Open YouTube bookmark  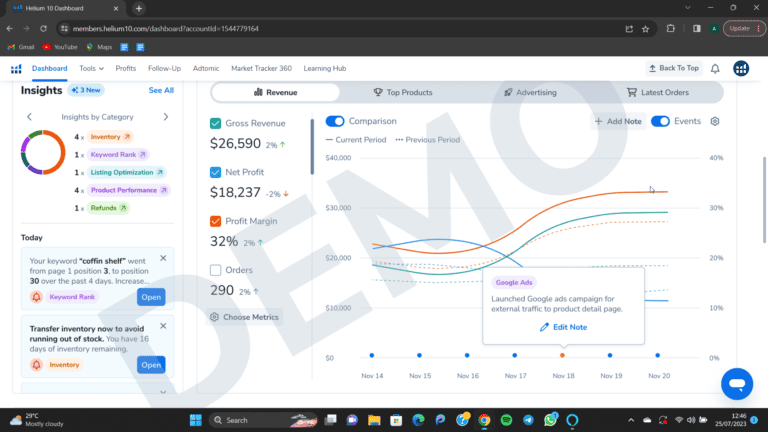click(x=60, y=47)
